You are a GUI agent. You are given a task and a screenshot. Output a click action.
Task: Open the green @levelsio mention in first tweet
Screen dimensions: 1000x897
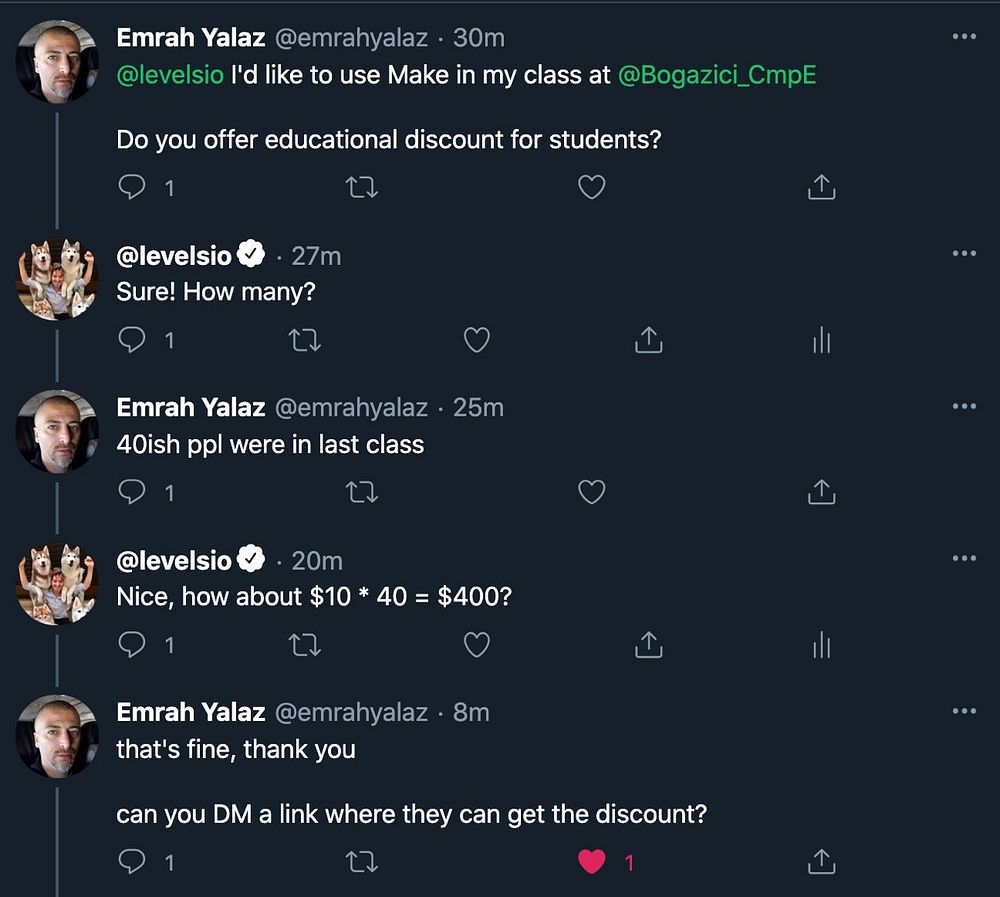coord(170,76)
